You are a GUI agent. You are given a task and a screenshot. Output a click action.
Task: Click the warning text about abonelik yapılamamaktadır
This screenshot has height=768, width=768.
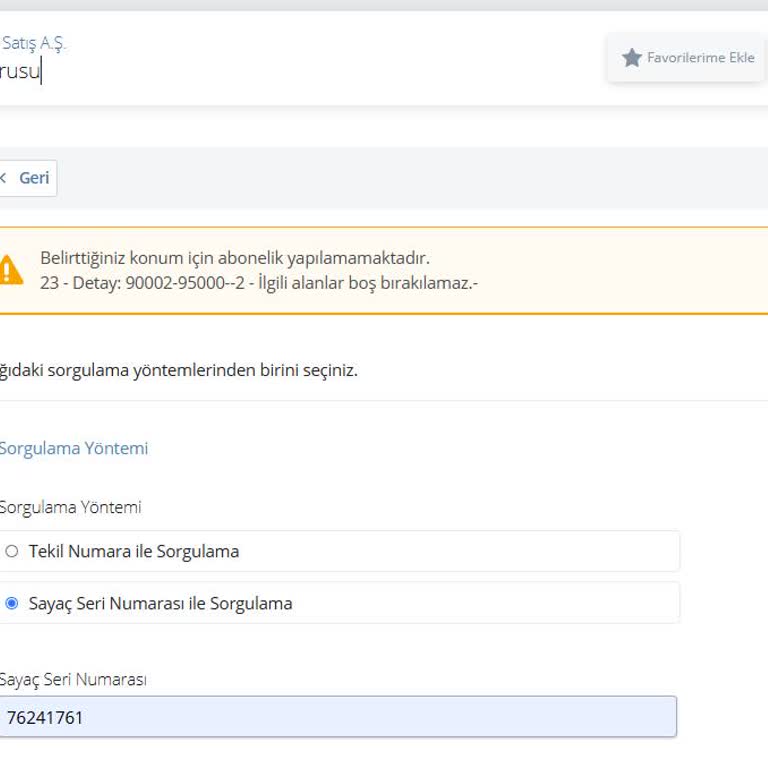[235, 258]
